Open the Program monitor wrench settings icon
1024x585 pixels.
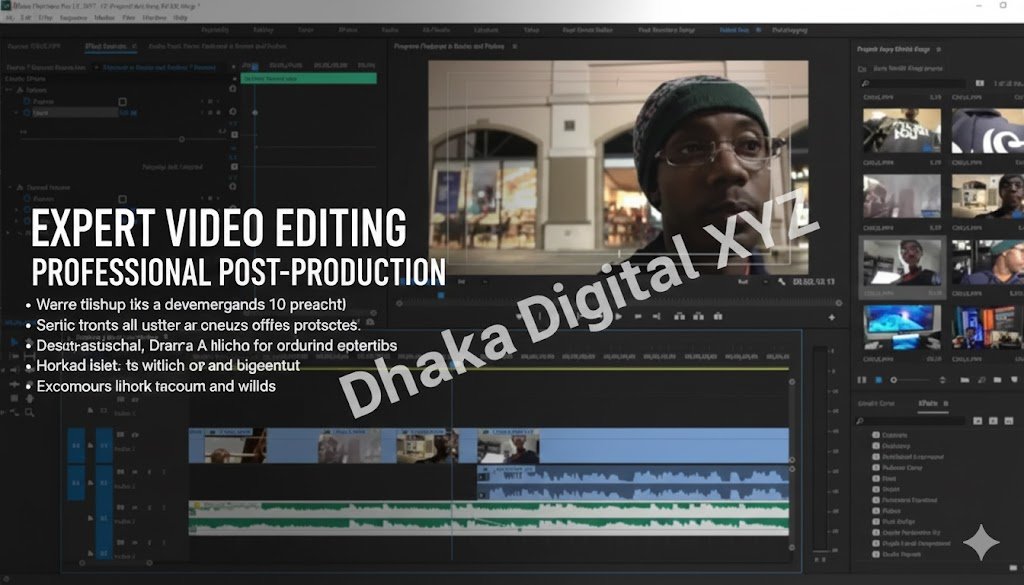coord(781,282)
